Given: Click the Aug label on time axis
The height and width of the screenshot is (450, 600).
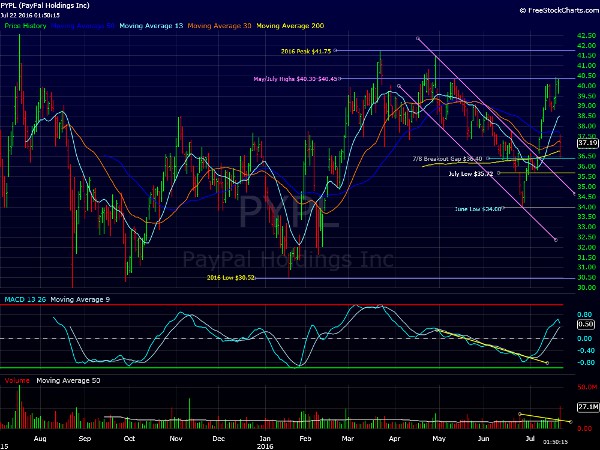Looking at the screenshot, I should pyautogui.click(x=40, y=439).
